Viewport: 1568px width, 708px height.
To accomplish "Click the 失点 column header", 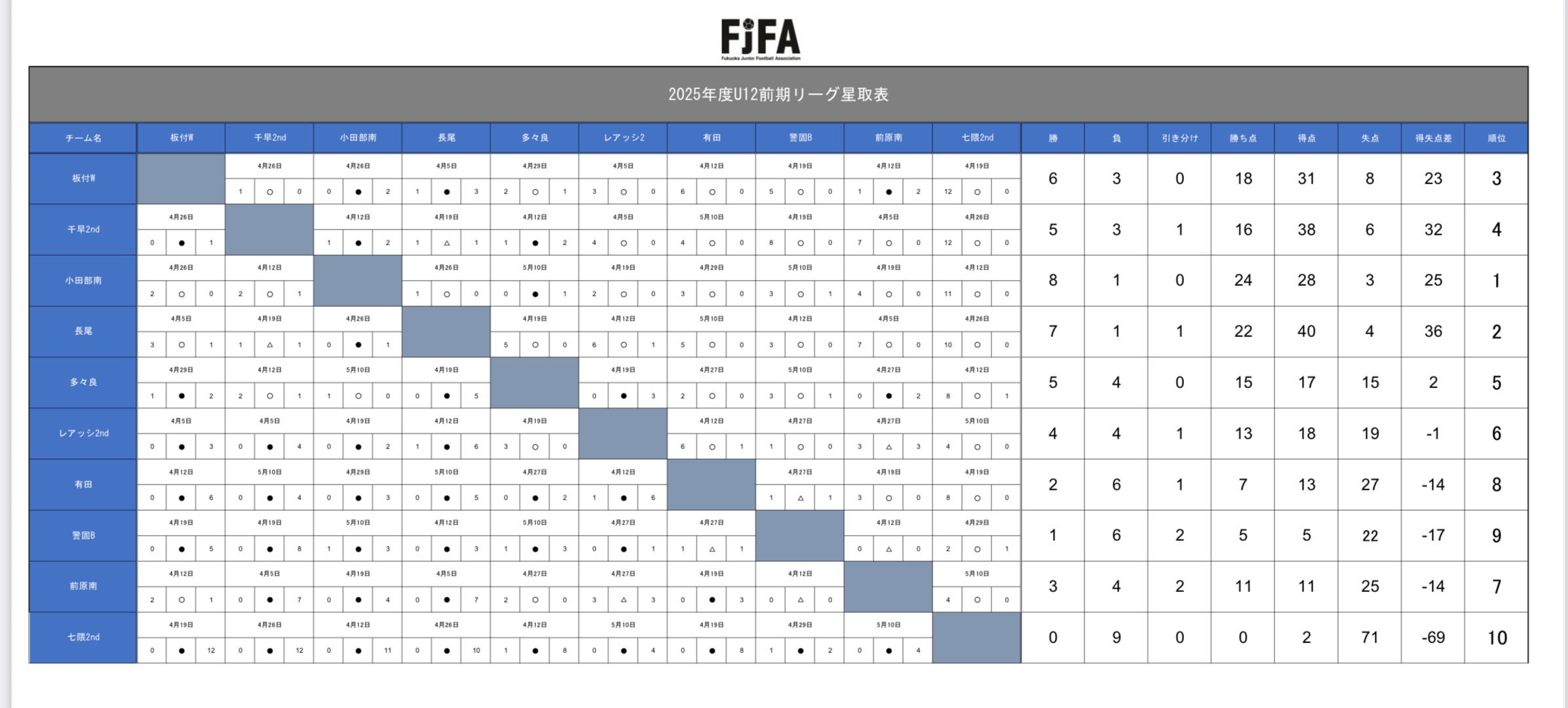I will tap(1369, 138).
